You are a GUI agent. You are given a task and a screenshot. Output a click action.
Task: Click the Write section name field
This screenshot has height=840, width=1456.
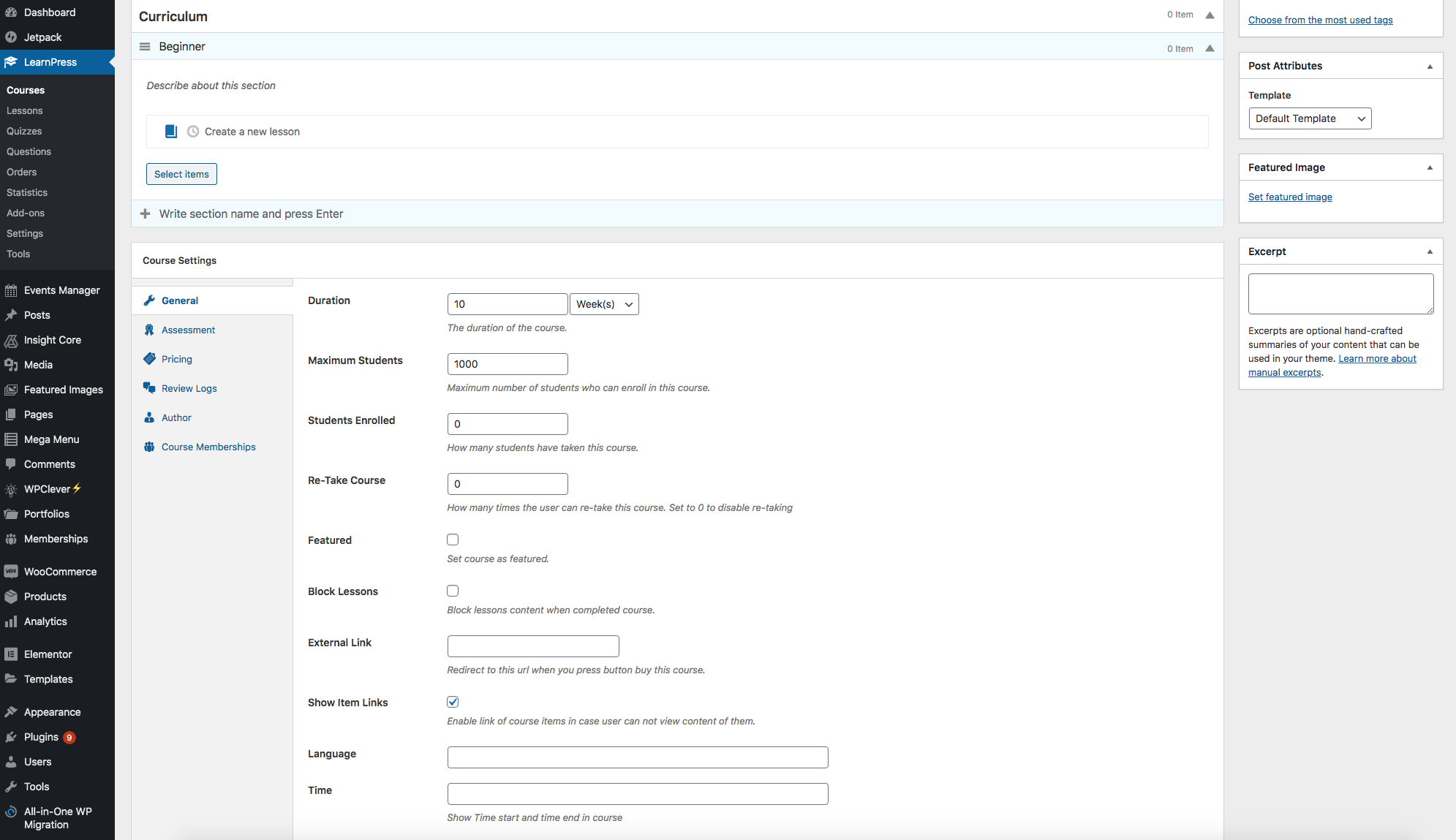coord(677,213)
